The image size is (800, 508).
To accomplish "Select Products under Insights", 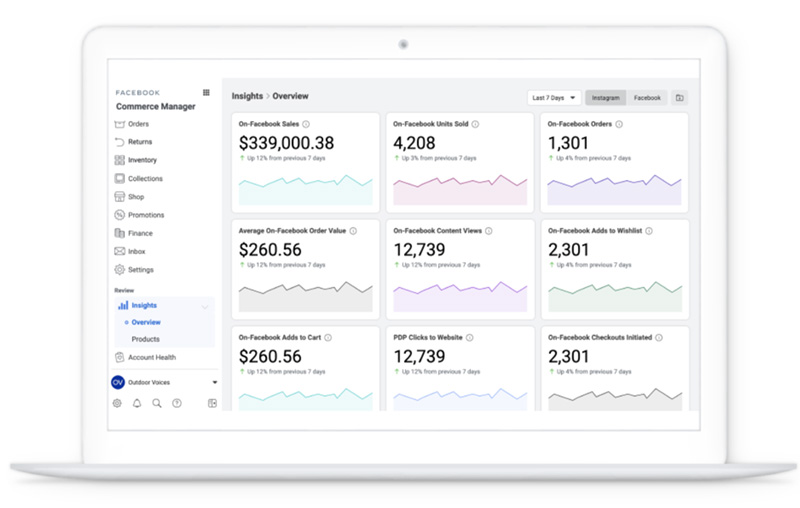I will pyautogui.click(x=145, y=339).
